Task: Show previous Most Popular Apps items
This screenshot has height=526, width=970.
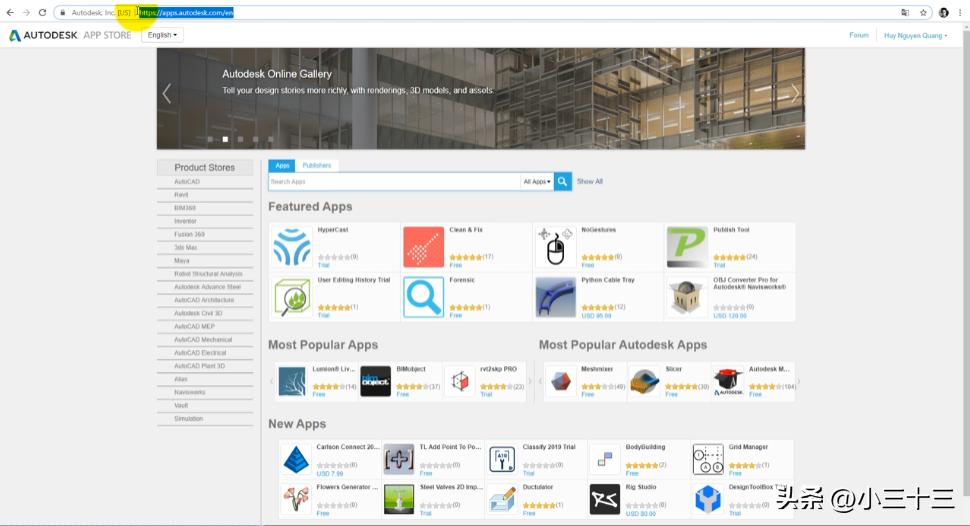Action: click(272, 381)
